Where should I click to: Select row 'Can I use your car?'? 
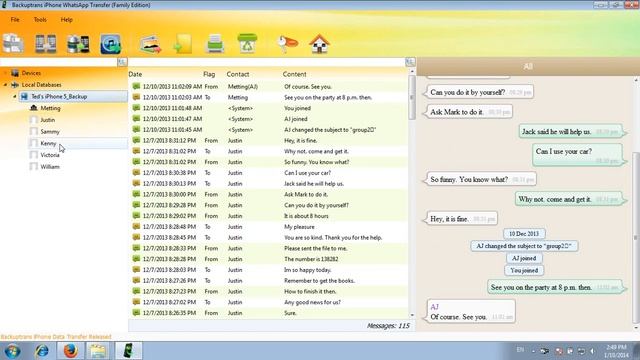point(268,173)
